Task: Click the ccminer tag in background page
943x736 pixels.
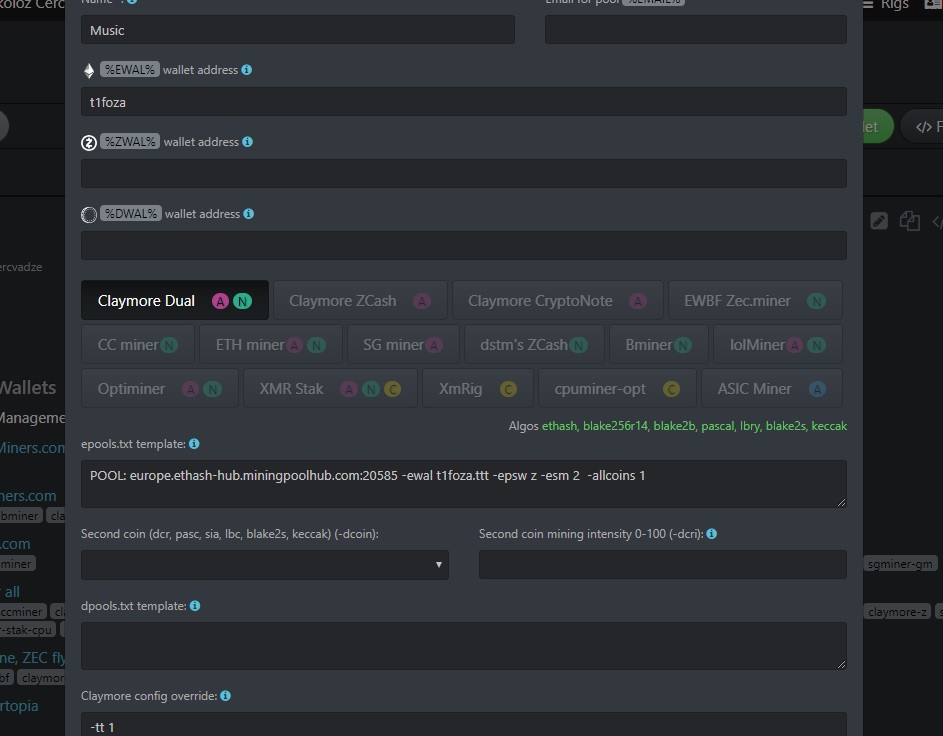Action: pyautogui.click(x=22, y=612)
